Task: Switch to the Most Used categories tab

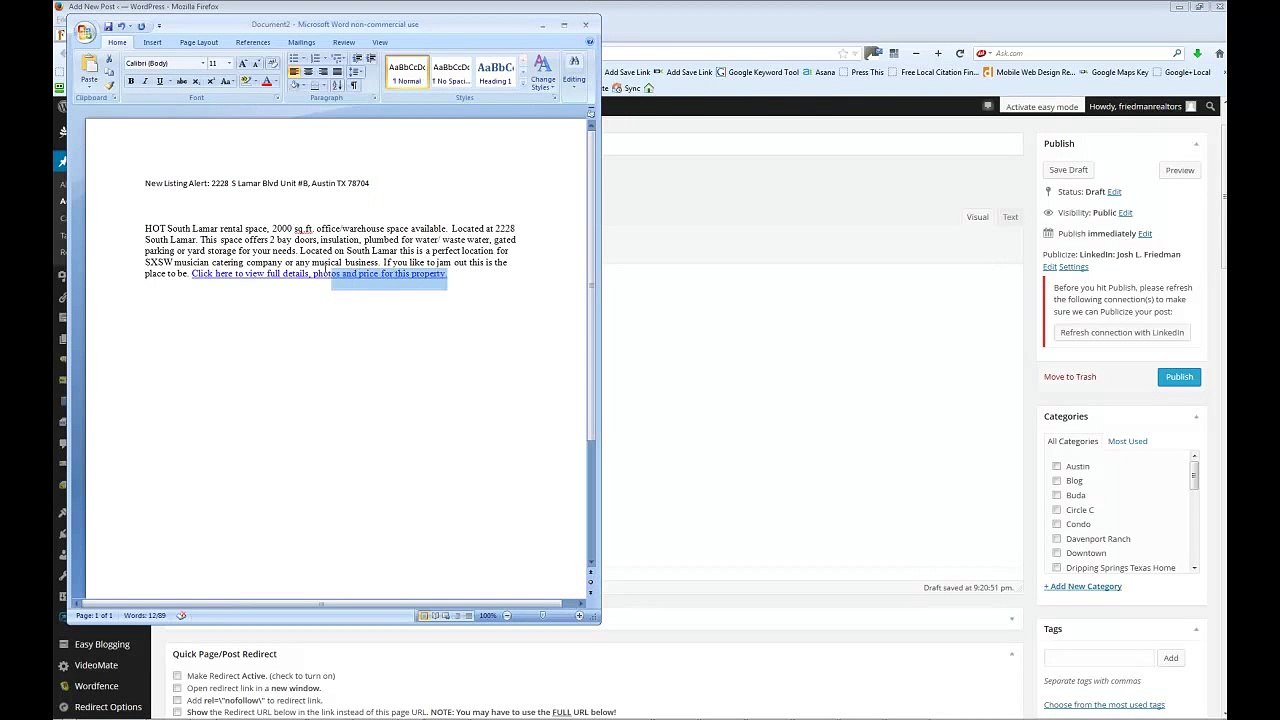Action: point(1127,441)
